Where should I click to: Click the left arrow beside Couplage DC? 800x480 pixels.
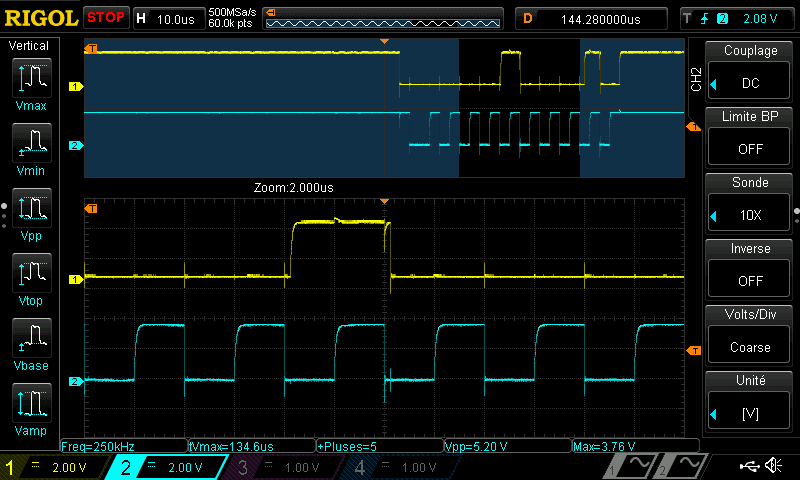click(714, 84)
